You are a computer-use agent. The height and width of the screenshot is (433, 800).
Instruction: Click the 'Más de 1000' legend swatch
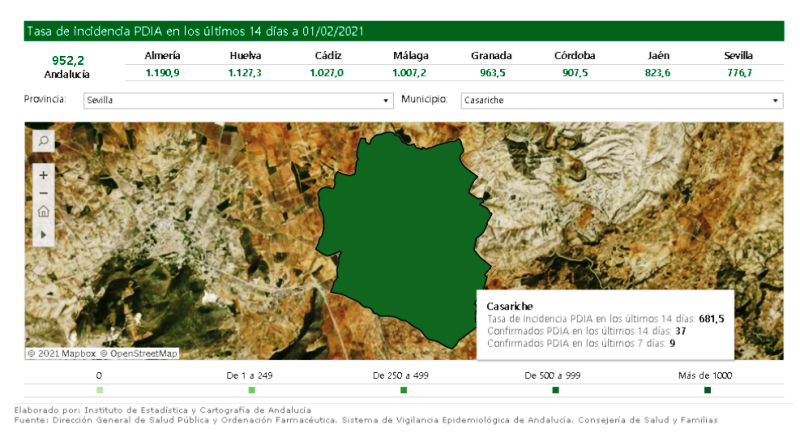click(707, 390)
